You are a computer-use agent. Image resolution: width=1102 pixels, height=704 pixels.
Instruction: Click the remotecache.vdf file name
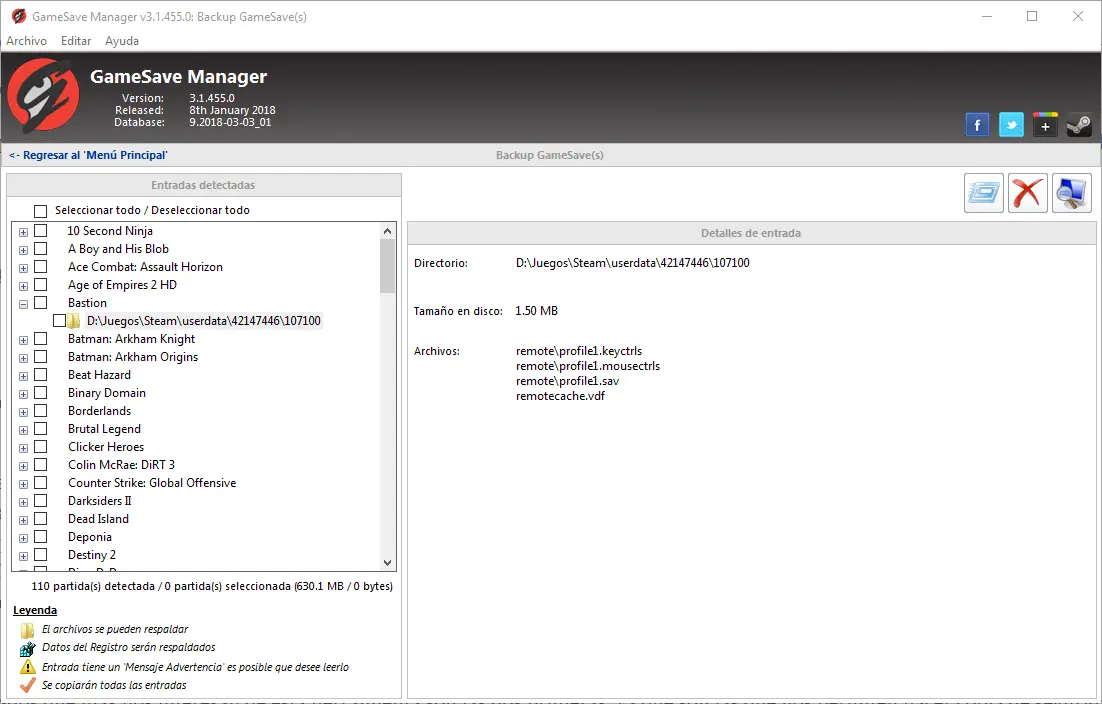pos(560,396)
